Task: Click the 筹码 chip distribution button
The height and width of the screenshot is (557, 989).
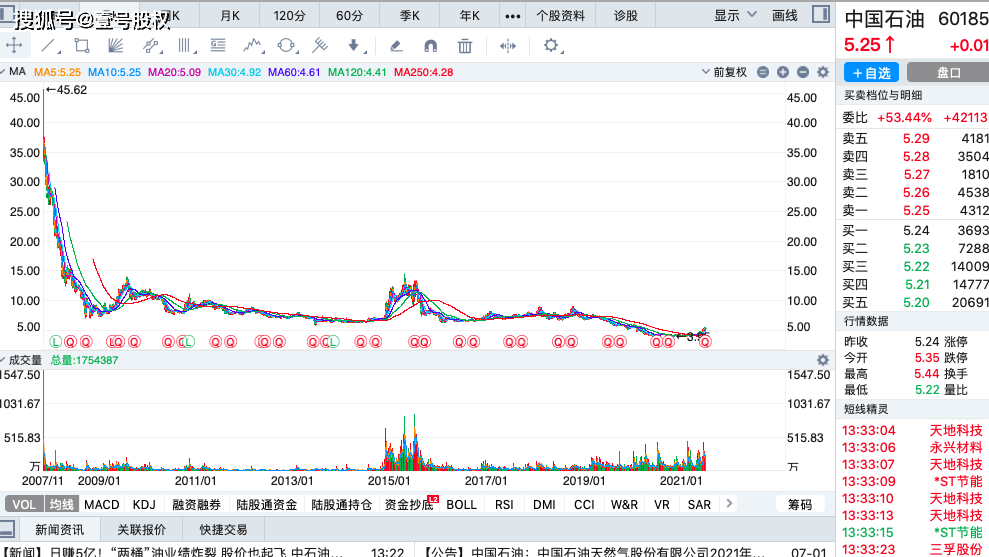Action: click(x=800, y=504)
